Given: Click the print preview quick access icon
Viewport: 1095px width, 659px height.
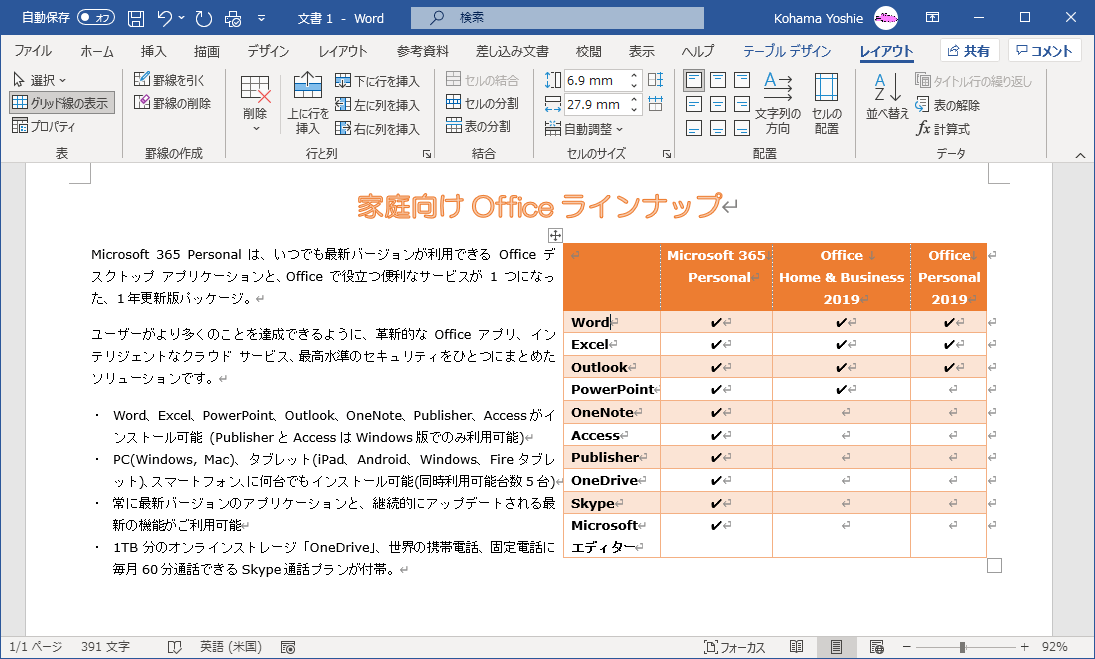Looking at the screenshot, I should coord(233,18).
